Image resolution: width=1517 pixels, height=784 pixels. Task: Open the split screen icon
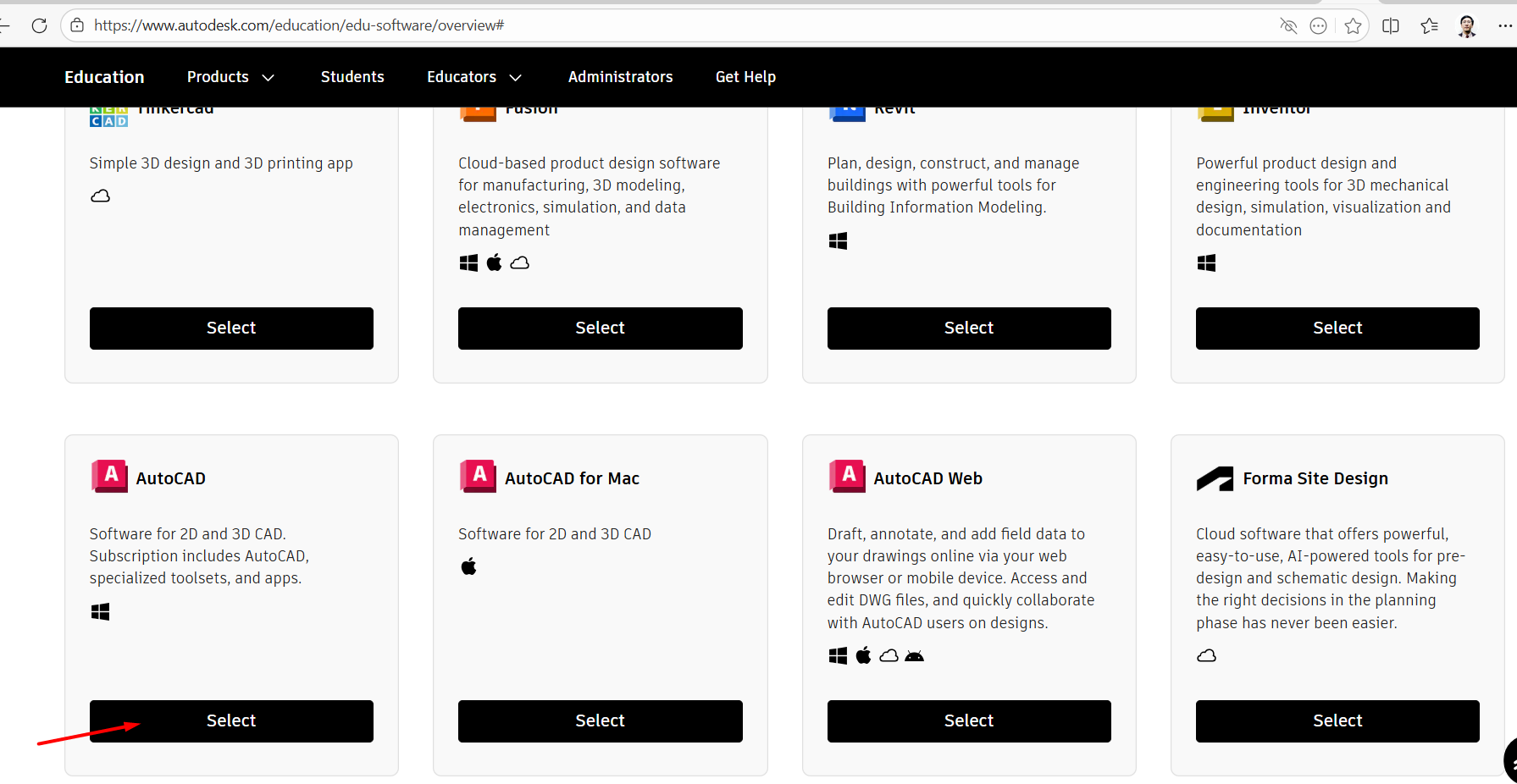click(x=1391, y=26)
